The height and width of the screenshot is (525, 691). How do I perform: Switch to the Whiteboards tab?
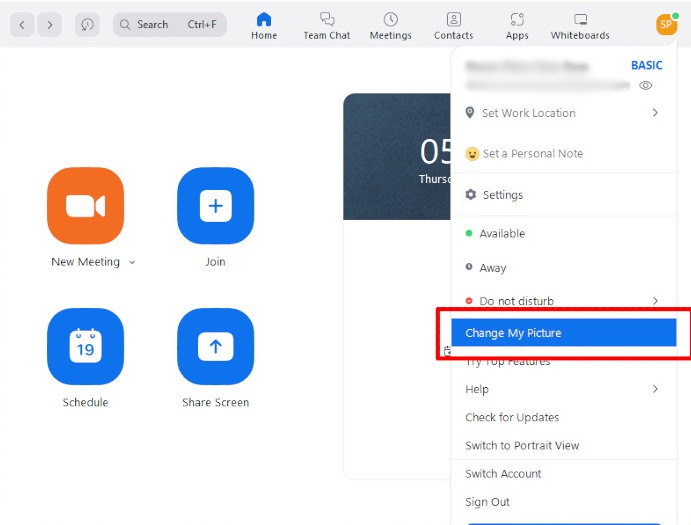click(580, 26)
